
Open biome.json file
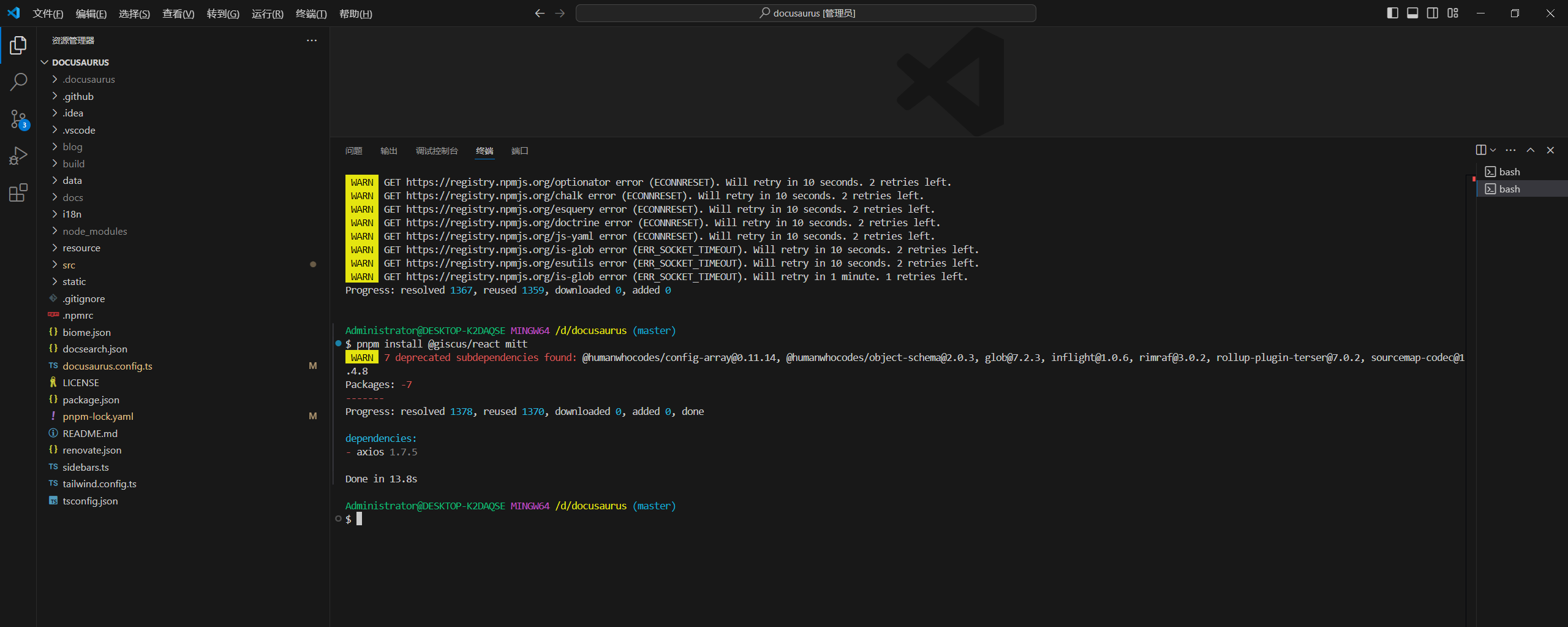(183, 332)
